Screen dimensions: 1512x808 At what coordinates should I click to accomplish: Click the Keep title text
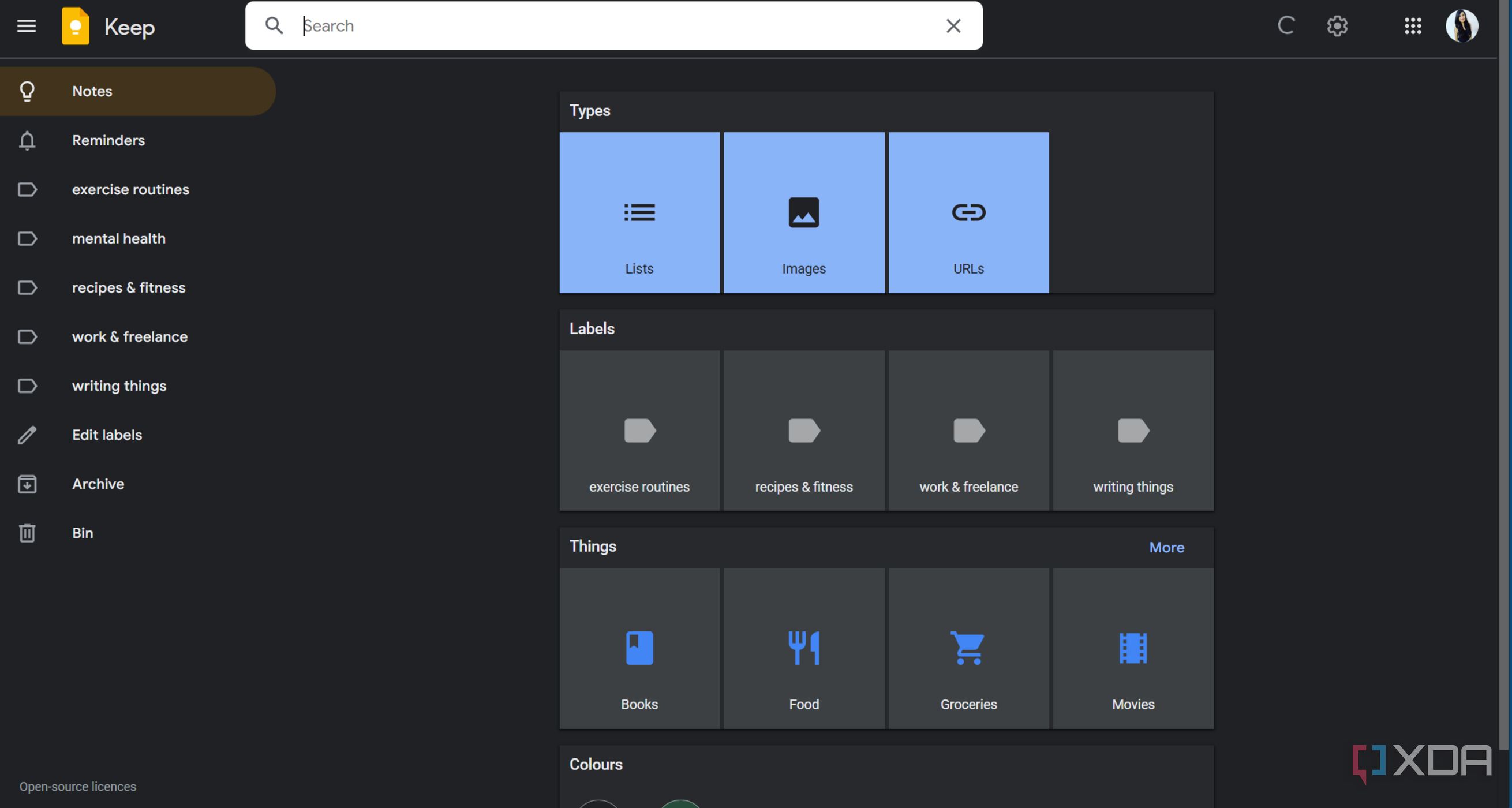(x=129, y=27)
